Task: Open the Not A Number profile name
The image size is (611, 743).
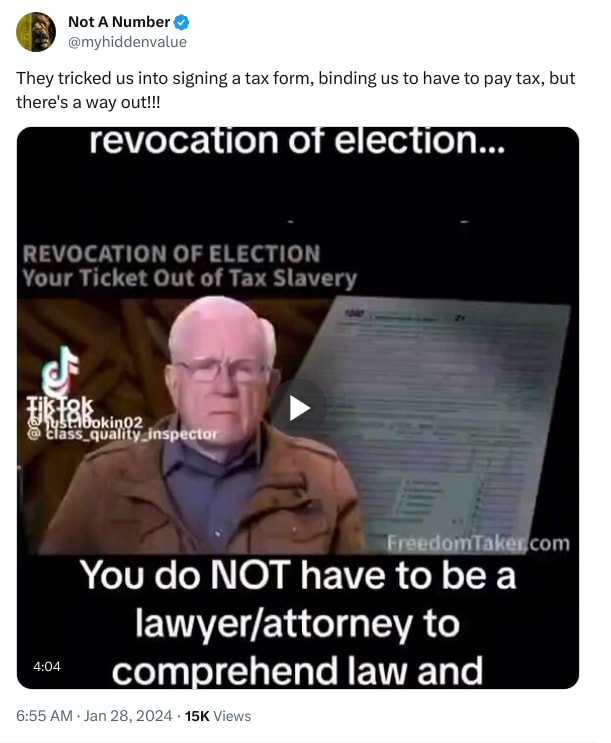Action: [x=119, y=22]
